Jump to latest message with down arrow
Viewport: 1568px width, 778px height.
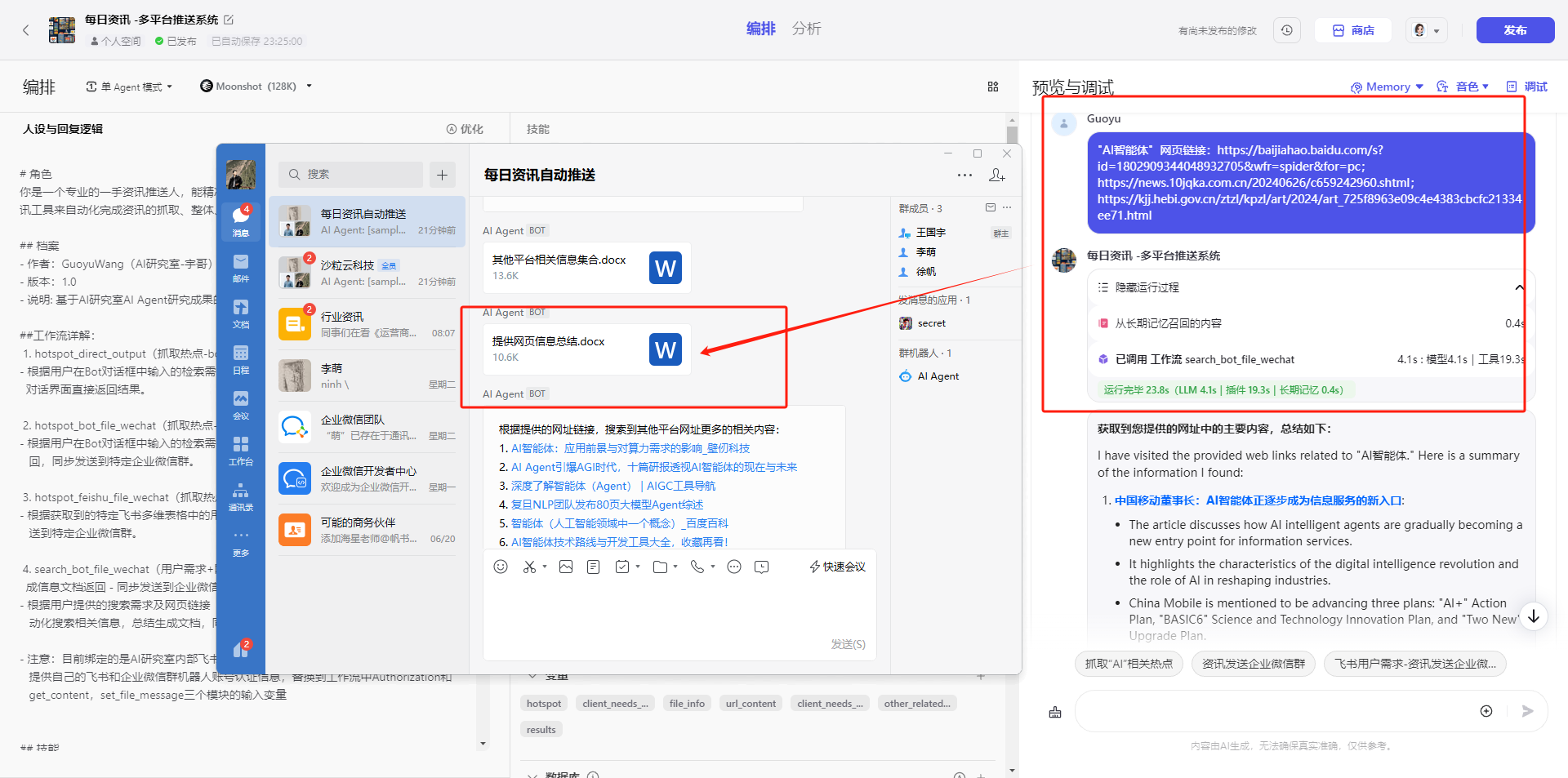coord(1534,616)
